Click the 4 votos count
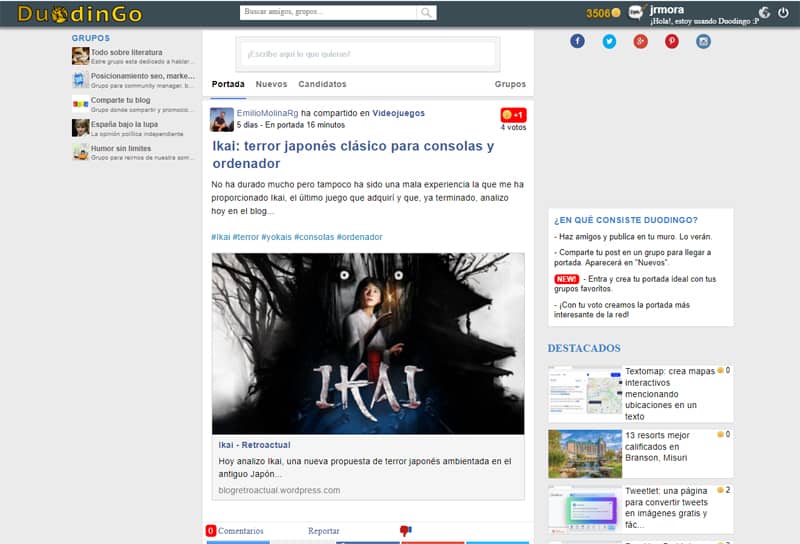This screenshot has height=544, width=800. coord(513,128)
